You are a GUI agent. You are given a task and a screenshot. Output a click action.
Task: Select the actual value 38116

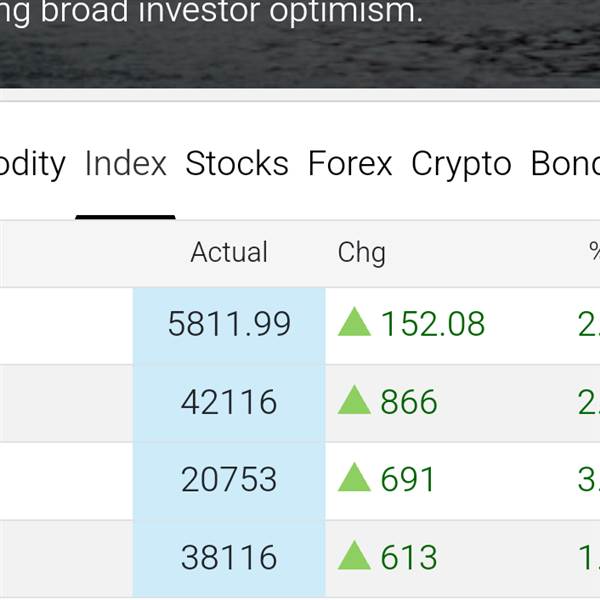[x=229, y=557]
